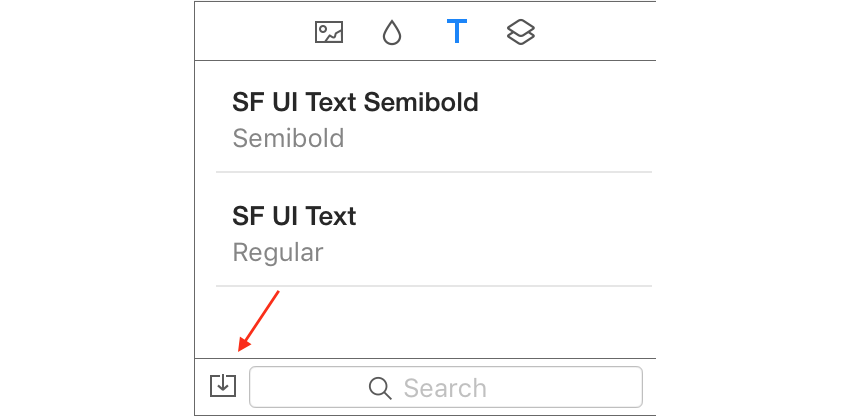Open the stacked Layers tab icon

point(521,33)
